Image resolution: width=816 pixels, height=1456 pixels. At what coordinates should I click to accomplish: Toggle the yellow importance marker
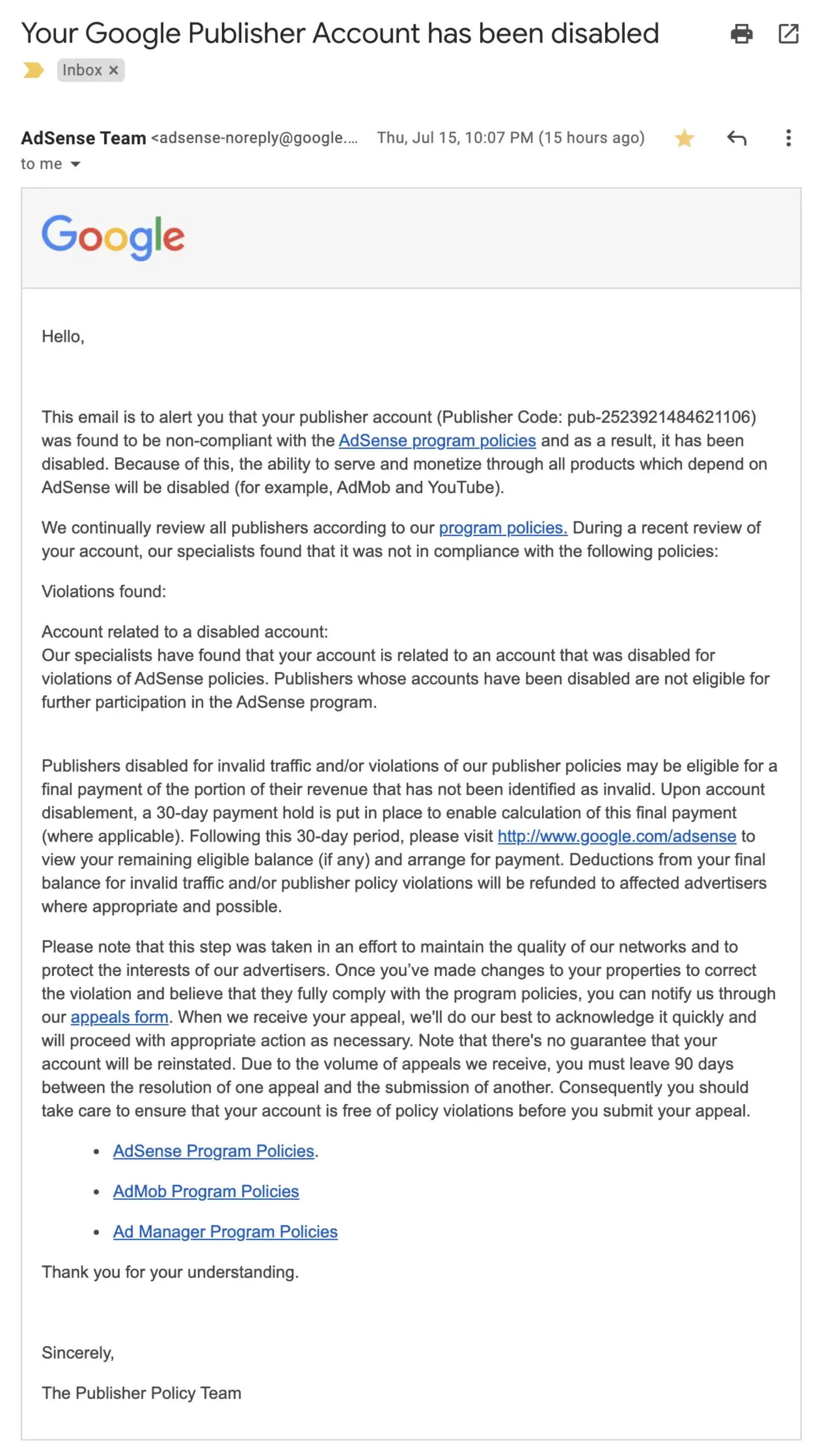pos(33,70)
